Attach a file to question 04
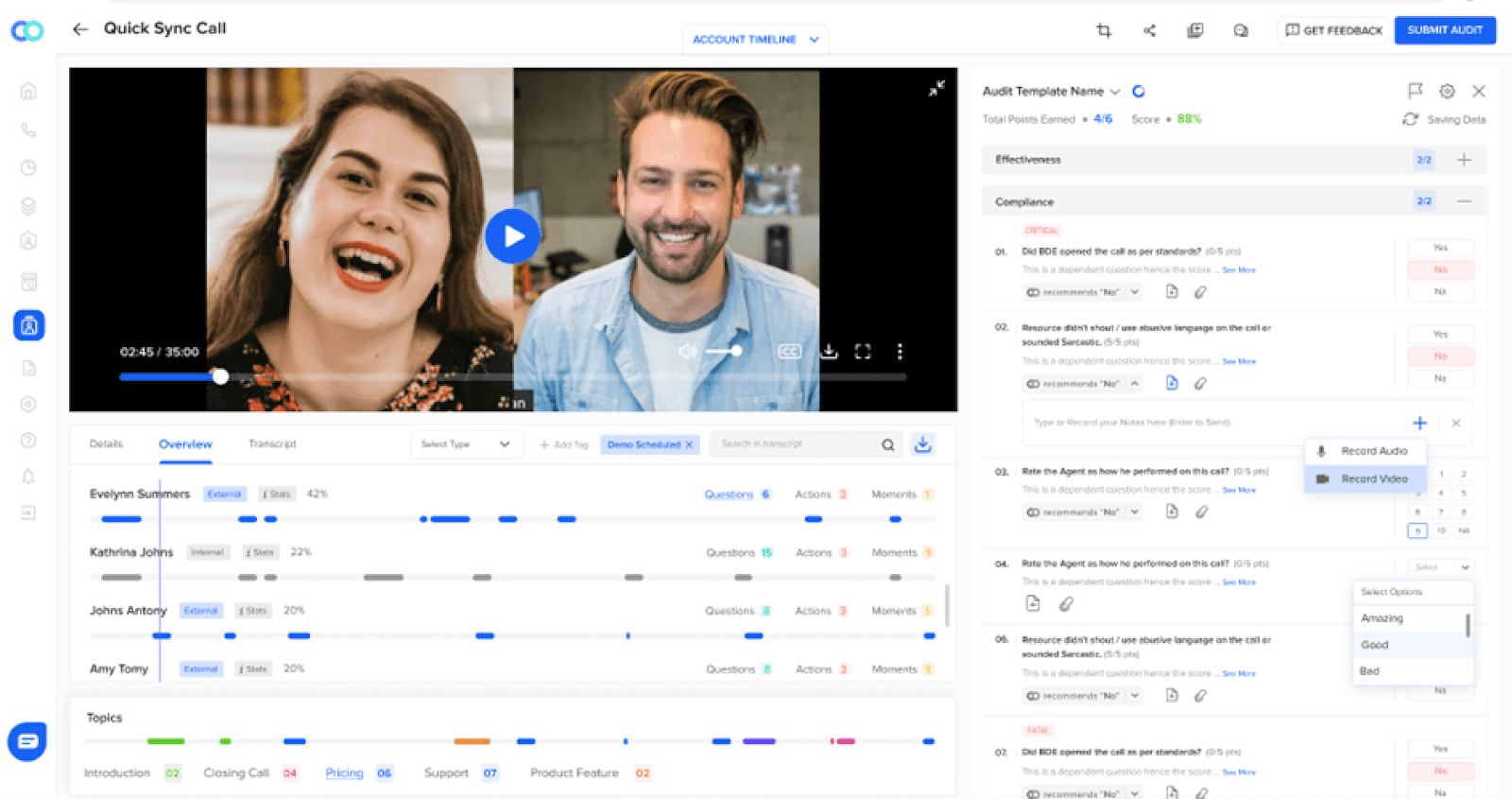This screenshot has height=799, width=1512. 1066,603
